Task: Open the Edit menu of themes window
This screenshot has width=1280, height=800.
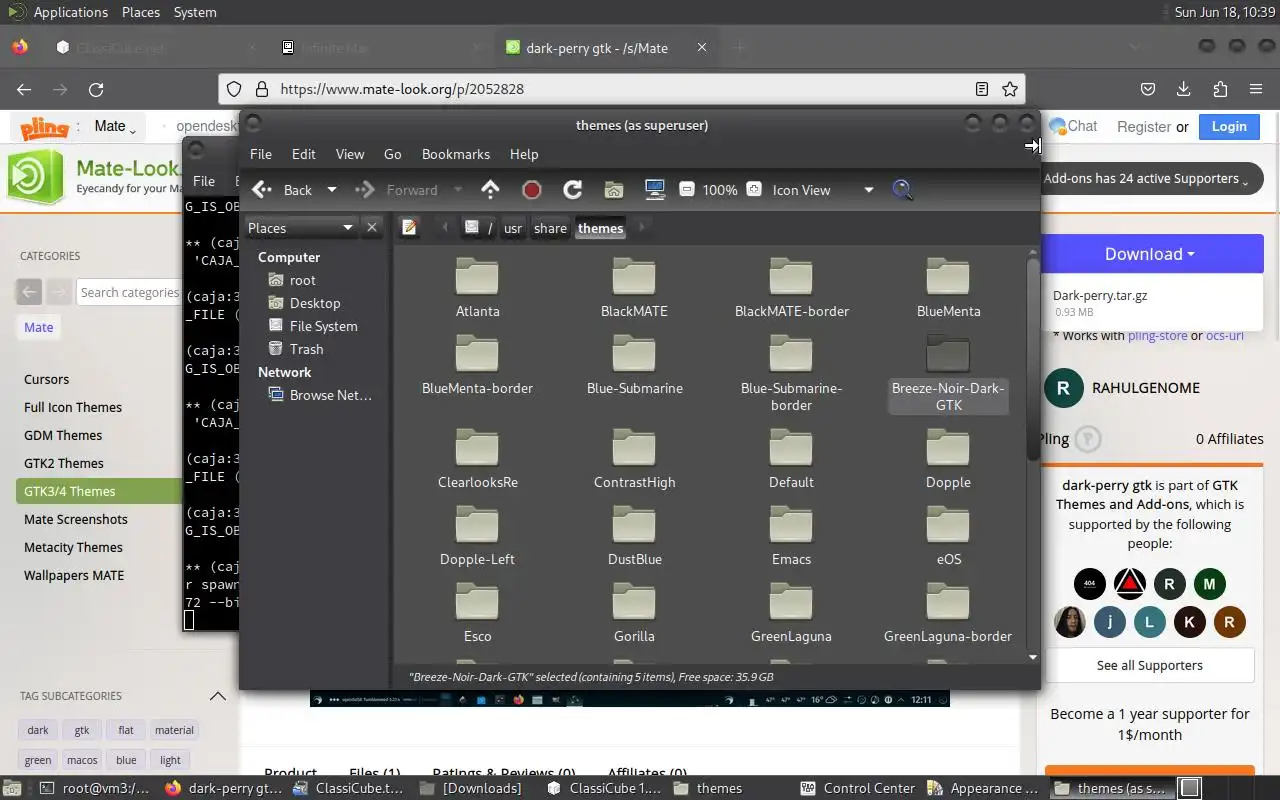Action: pyautogui.click(x=304, y=154)
